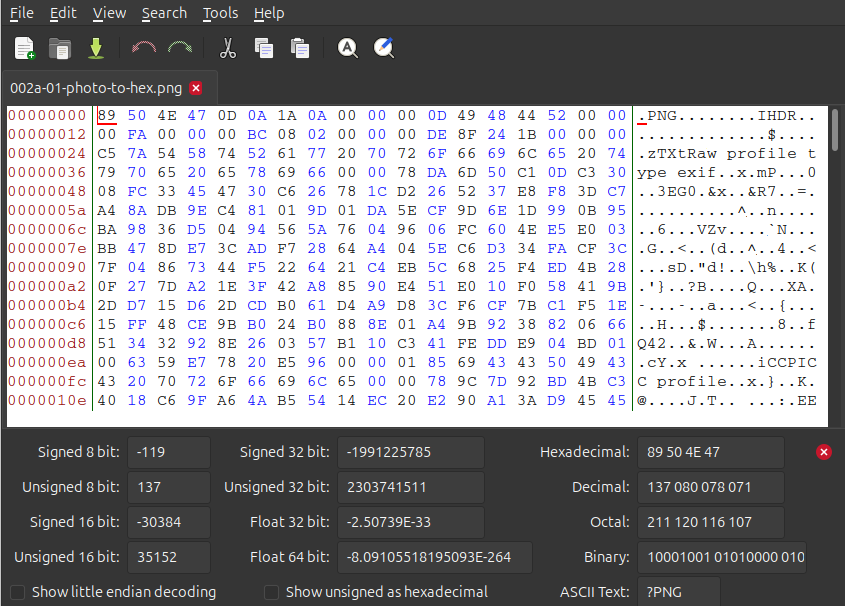Redo with the green arrow

(x=180, y=47)
